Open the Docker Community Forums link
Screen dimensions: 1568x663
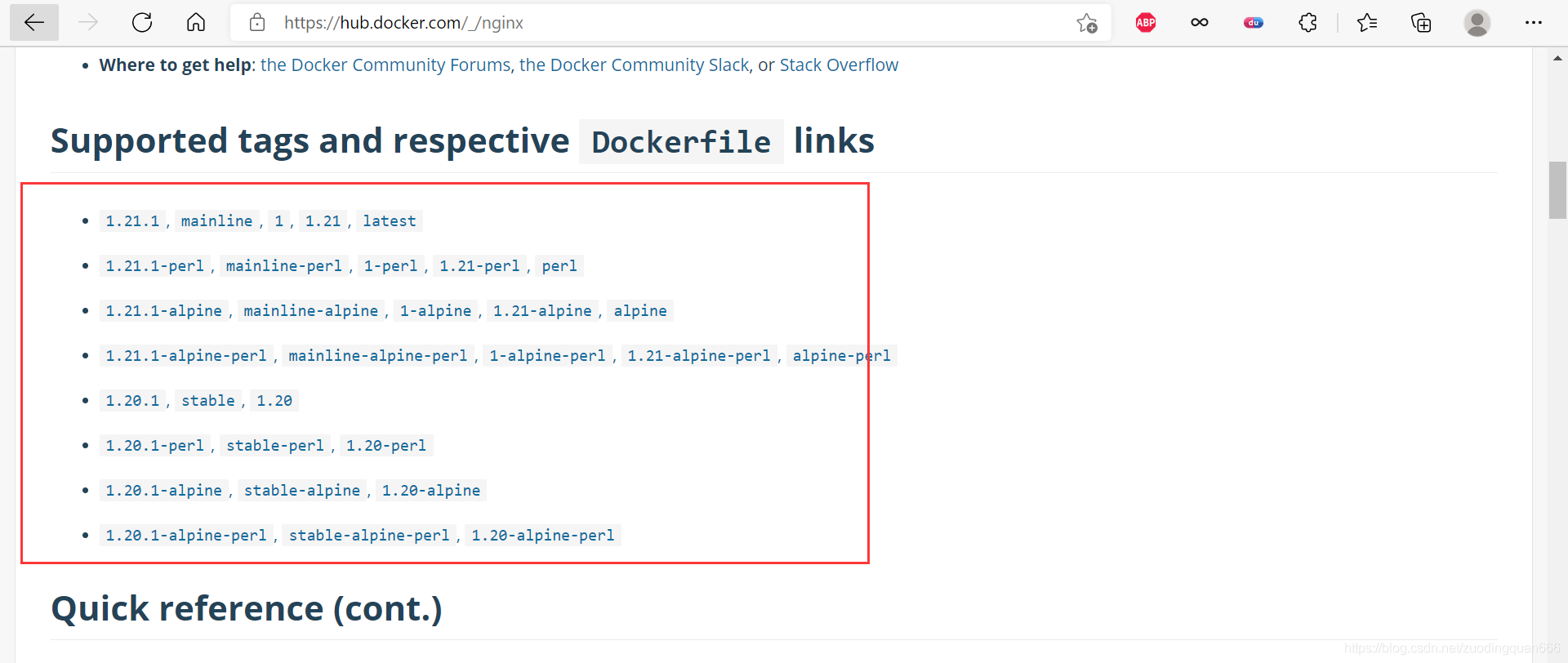[x=385, y=65]
